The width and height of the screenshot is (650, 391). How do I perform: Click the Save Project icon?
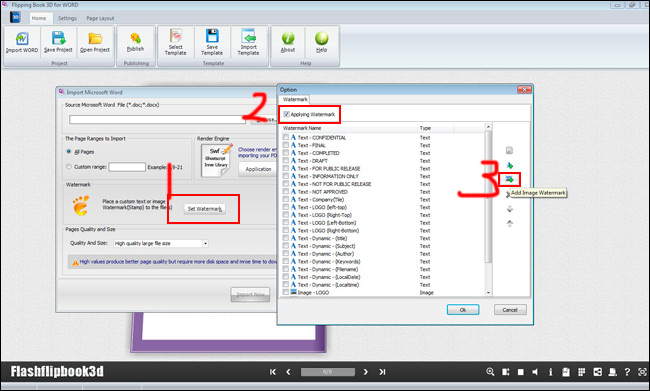click(58, 38)
